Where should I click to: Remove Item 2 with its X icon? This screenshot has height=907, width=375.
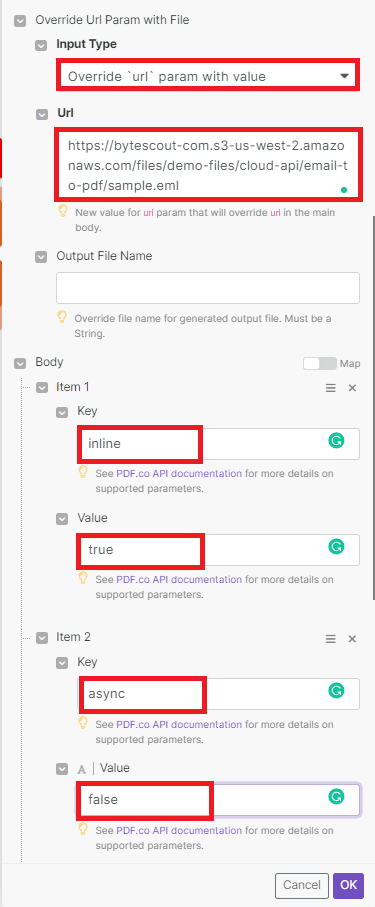[x=352, y=639]
